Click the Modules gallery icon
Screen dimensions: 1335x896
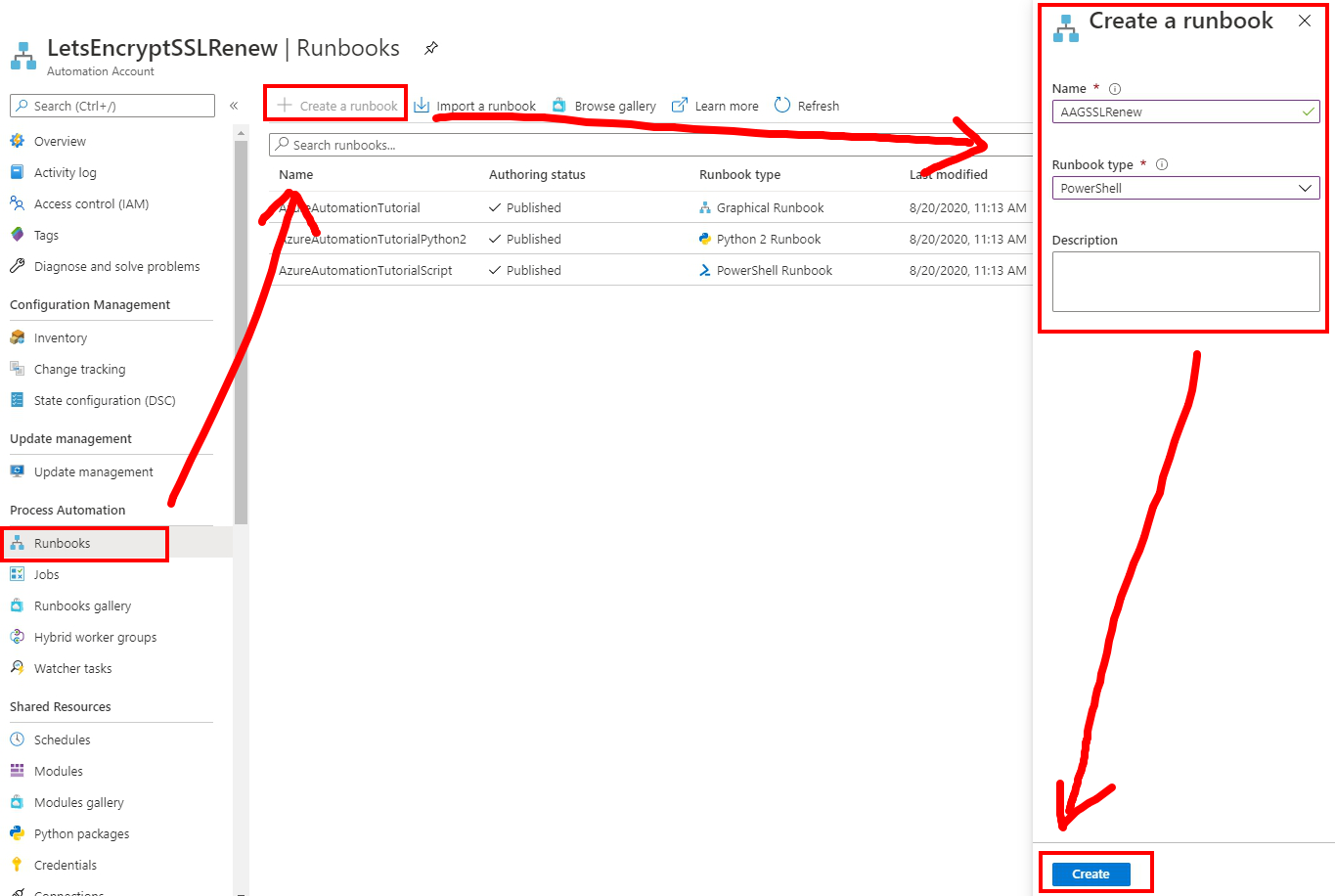tap(17, 802)
